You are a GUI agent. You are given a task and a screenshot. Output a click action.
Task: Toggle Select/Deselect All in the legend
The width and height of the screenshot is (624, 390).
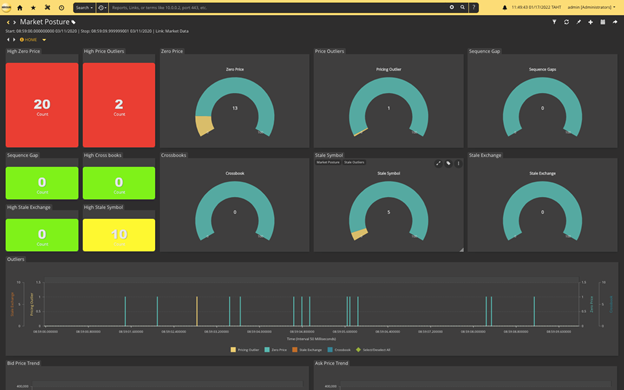click(373, 350)
